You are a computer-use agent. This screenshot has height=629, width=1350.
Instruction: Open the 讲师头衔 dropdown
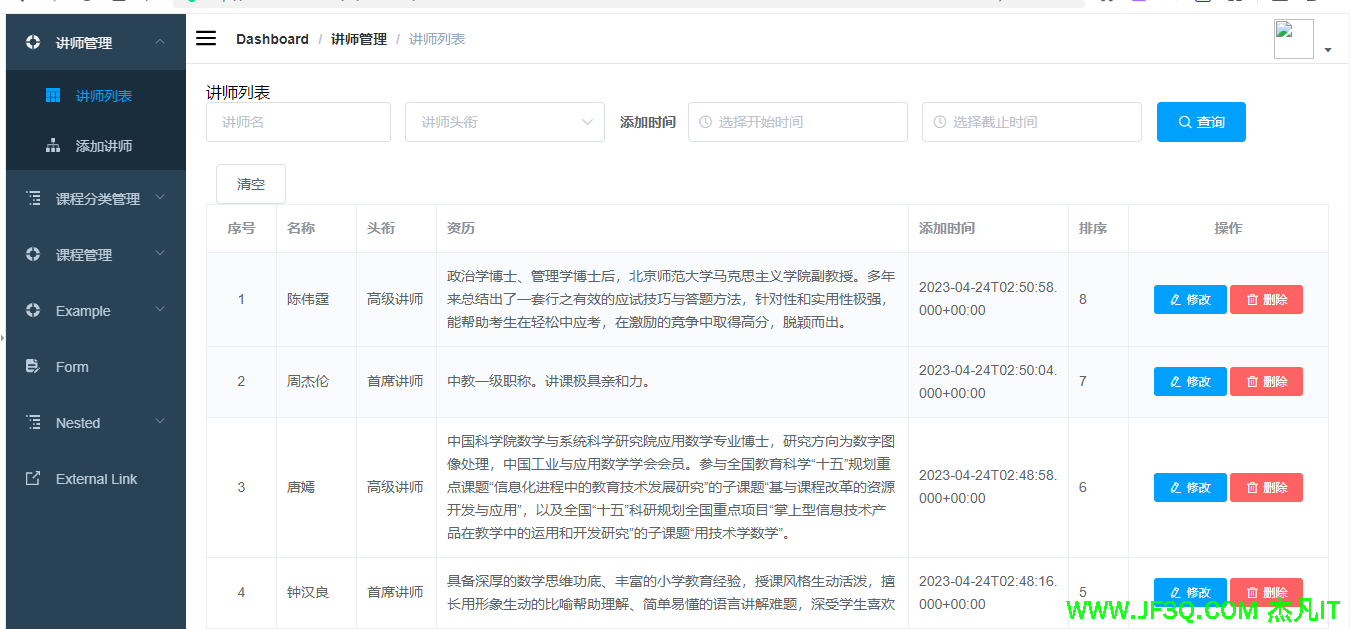pos(504,122)
